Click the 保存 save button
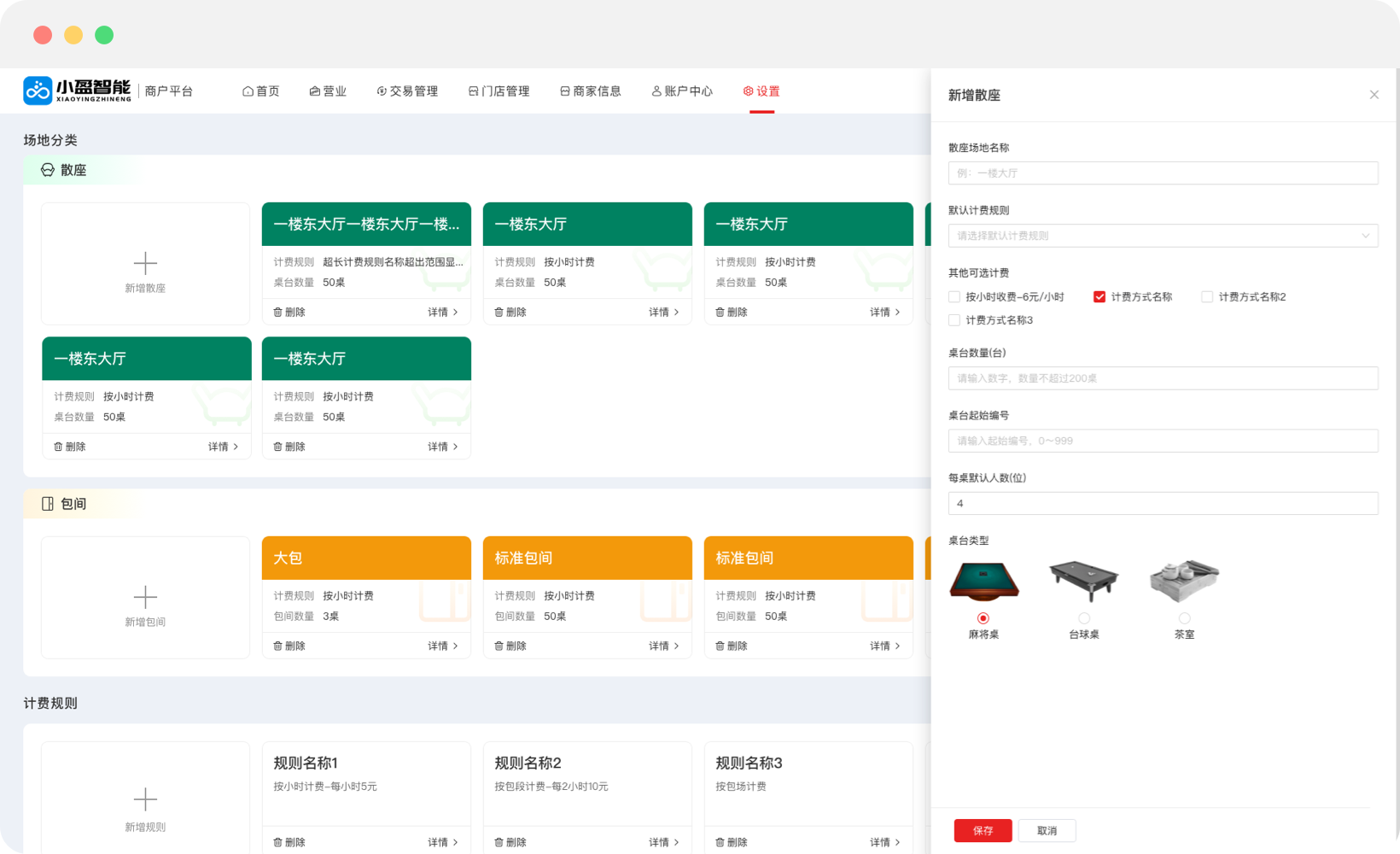Viewport: 1400px width, 854px height. (x=983, y=830)
